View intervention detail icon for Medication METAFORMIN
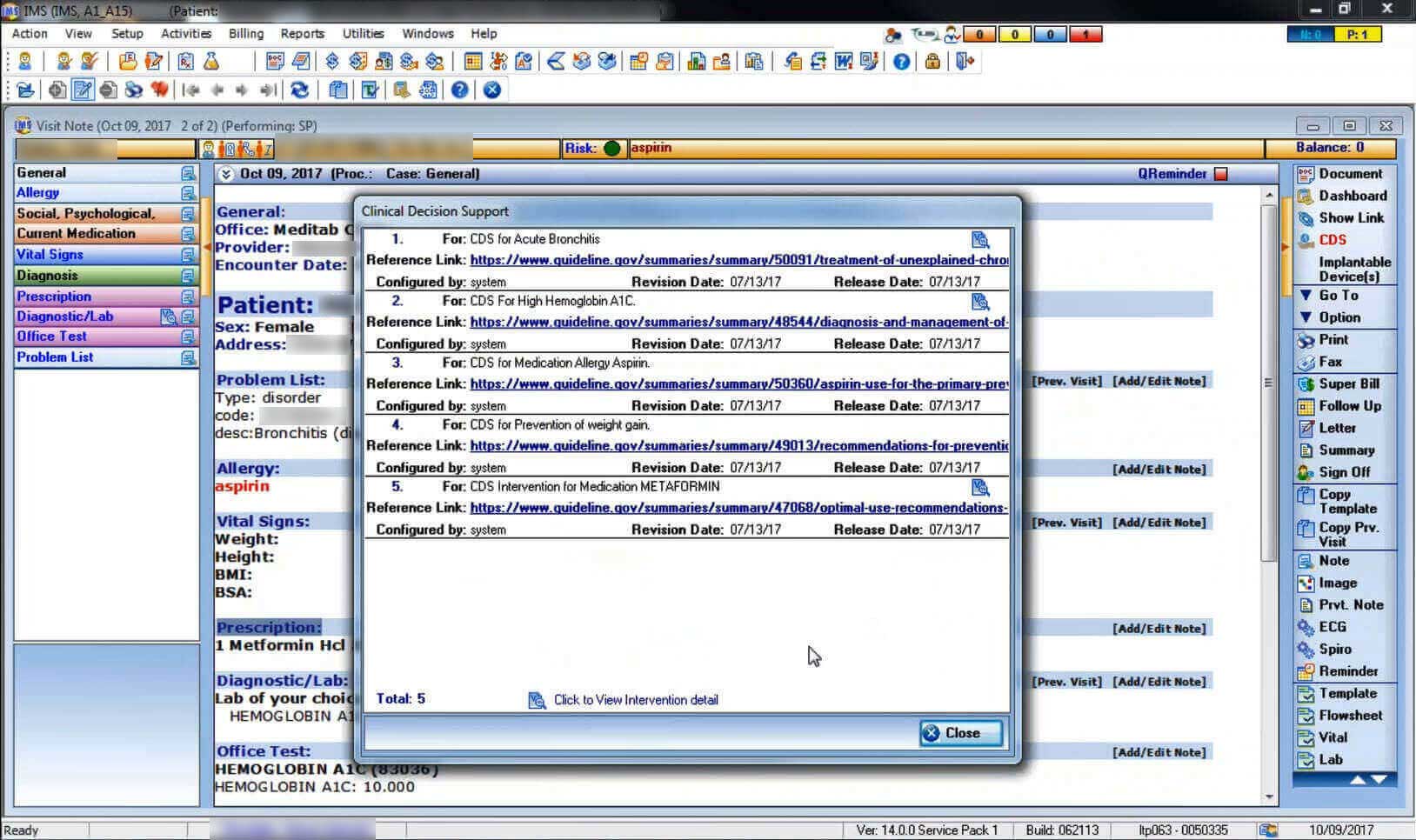The width and height of the screenshot is (1416, 840). [x=980, y=487]
